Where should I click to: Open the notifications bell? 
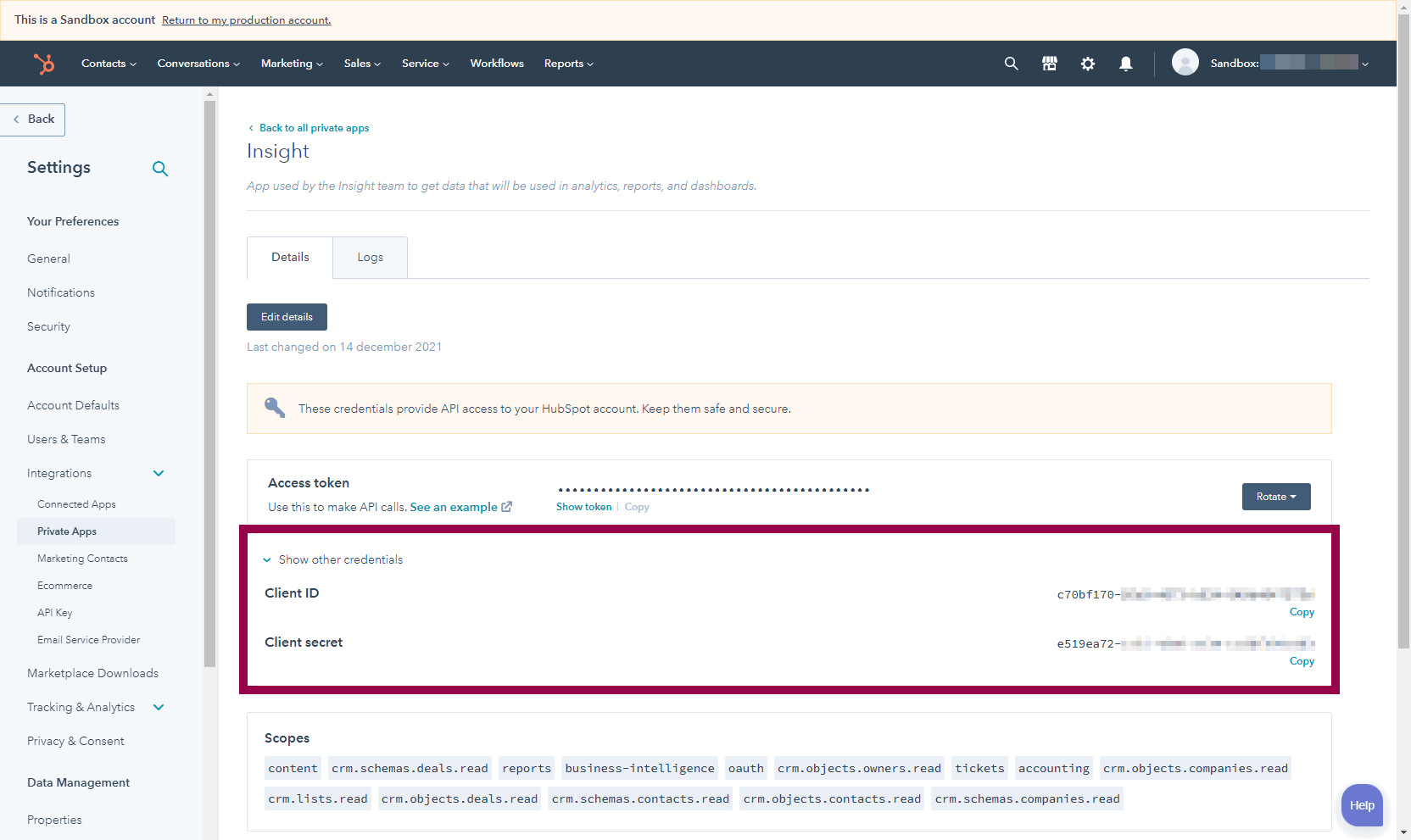[1126, 64]
